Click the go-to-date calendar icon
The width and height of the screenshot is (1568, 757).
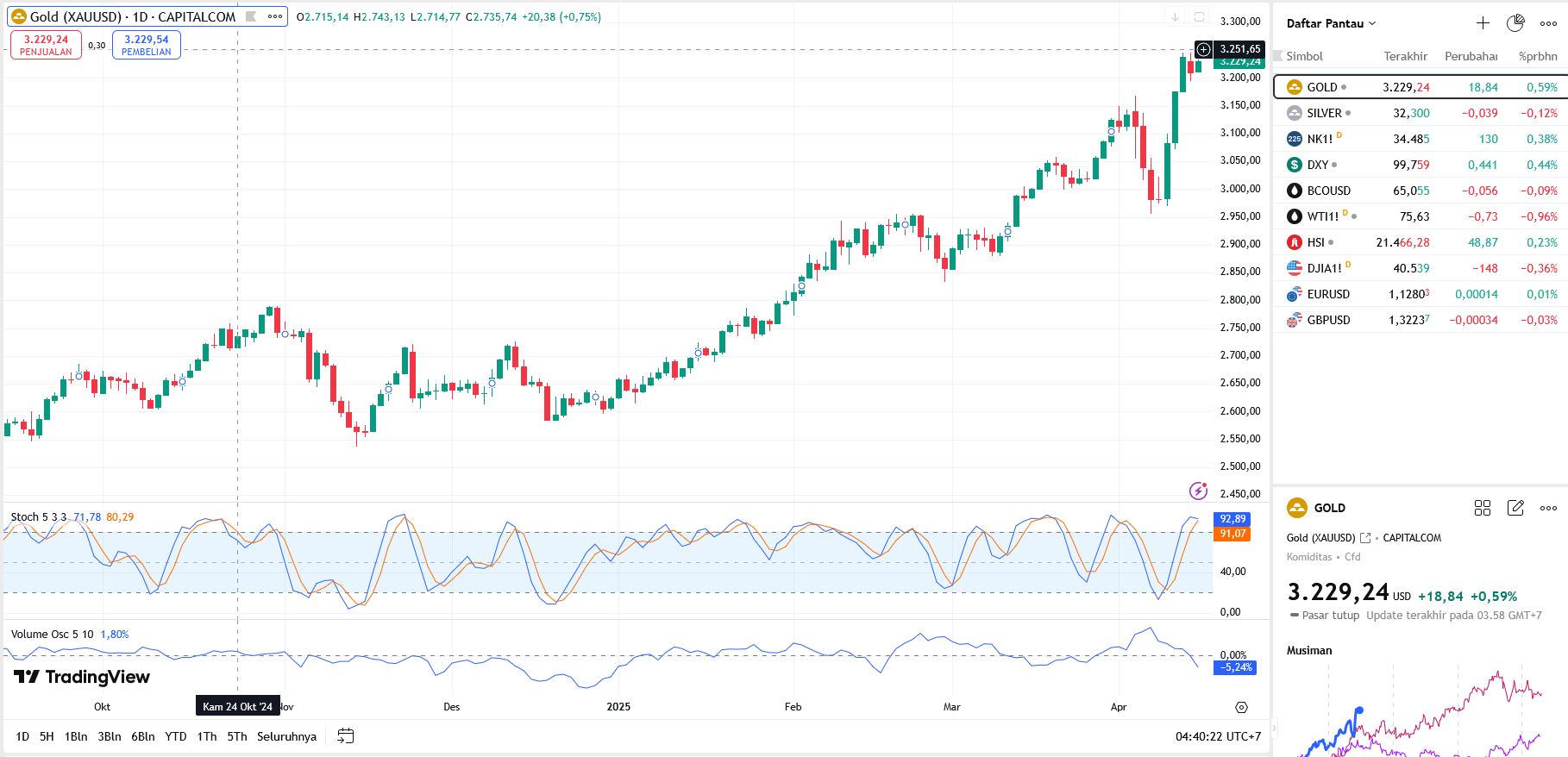[345, 736]
